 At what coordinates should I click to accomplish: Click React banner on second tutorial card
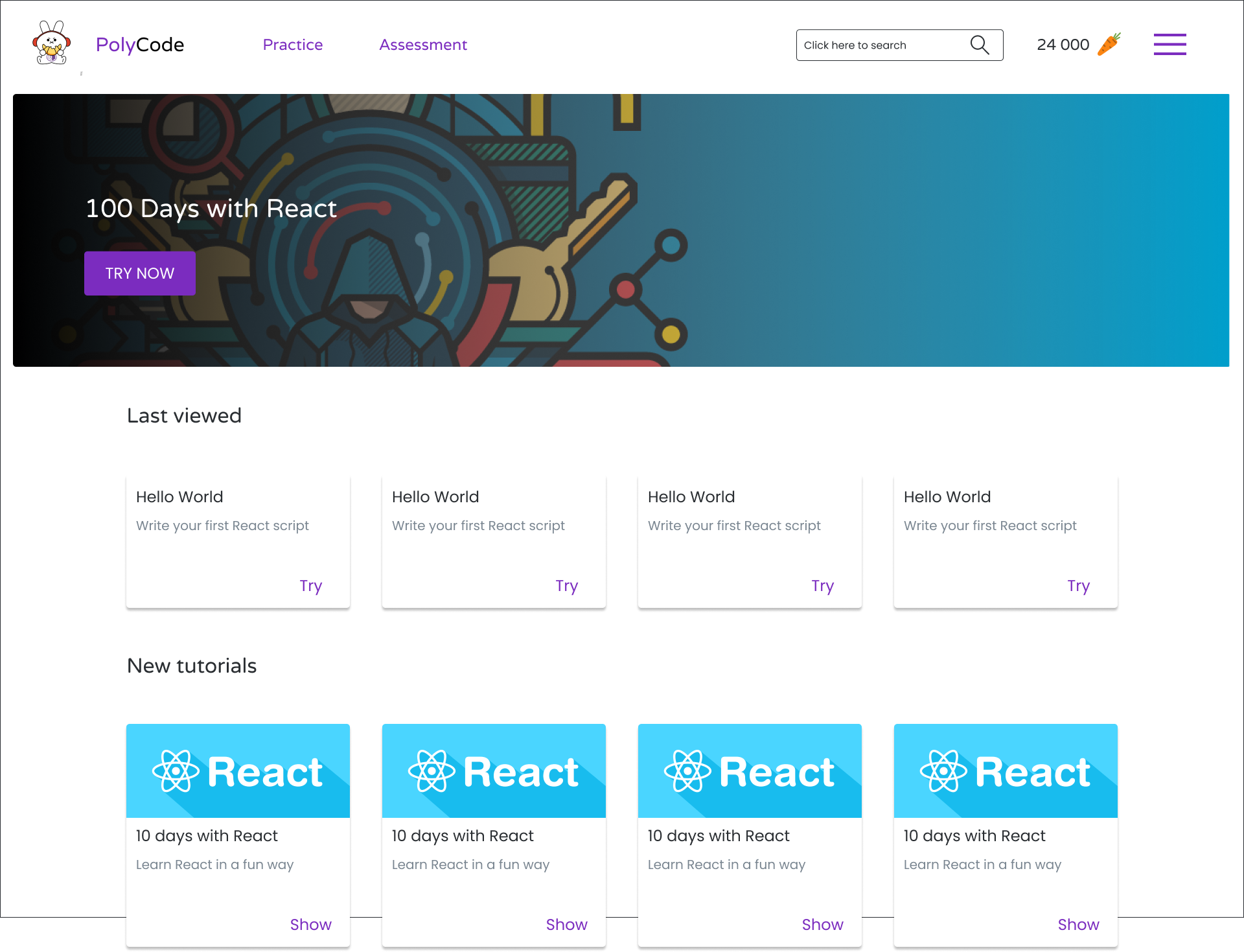(x=494, y=771)
